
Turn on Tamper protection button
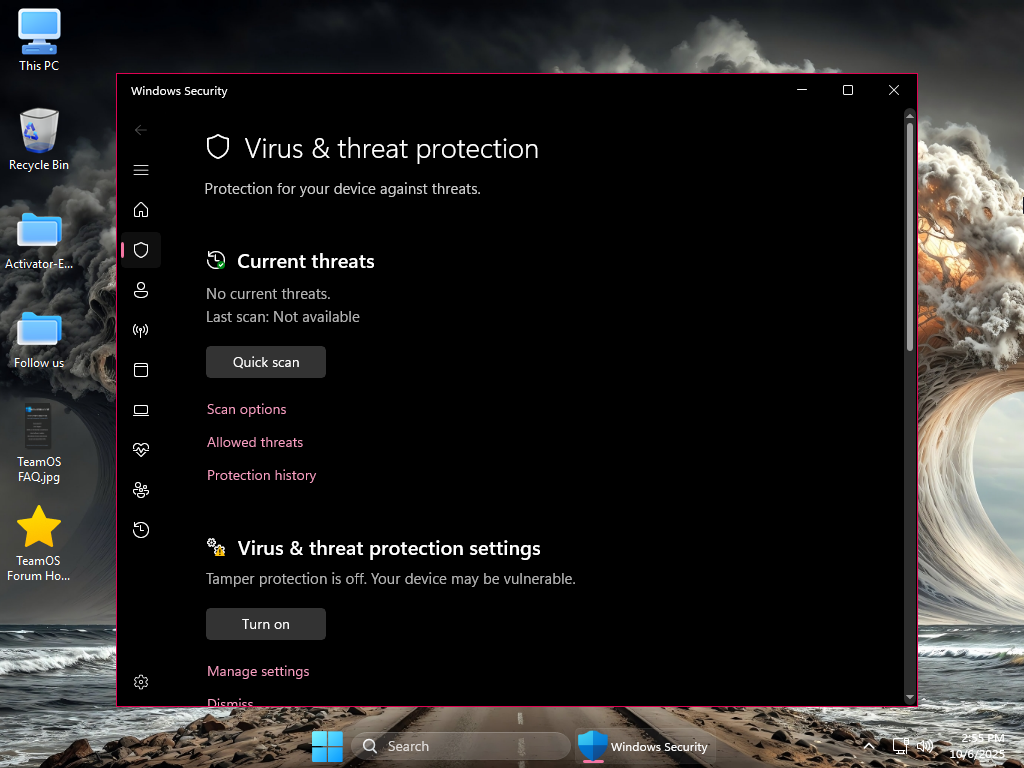point(266,624)
